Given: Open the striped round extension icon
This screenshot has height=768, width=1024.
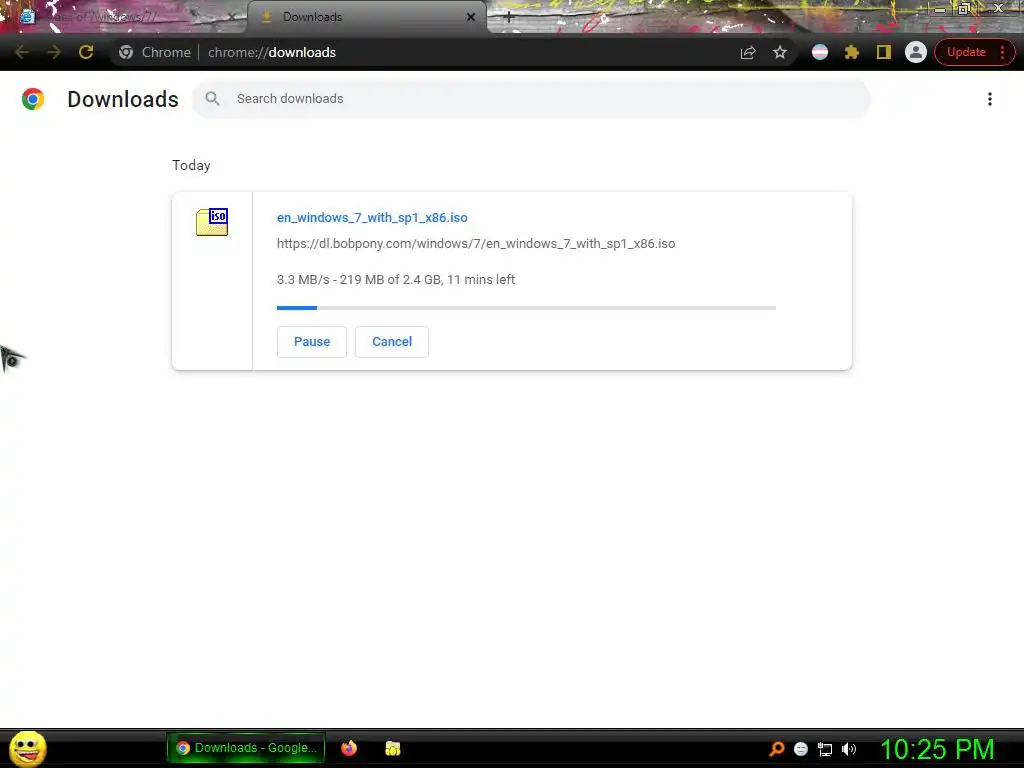Looking at the screenshot, I should pyautogui.click(x=820, y=52).
